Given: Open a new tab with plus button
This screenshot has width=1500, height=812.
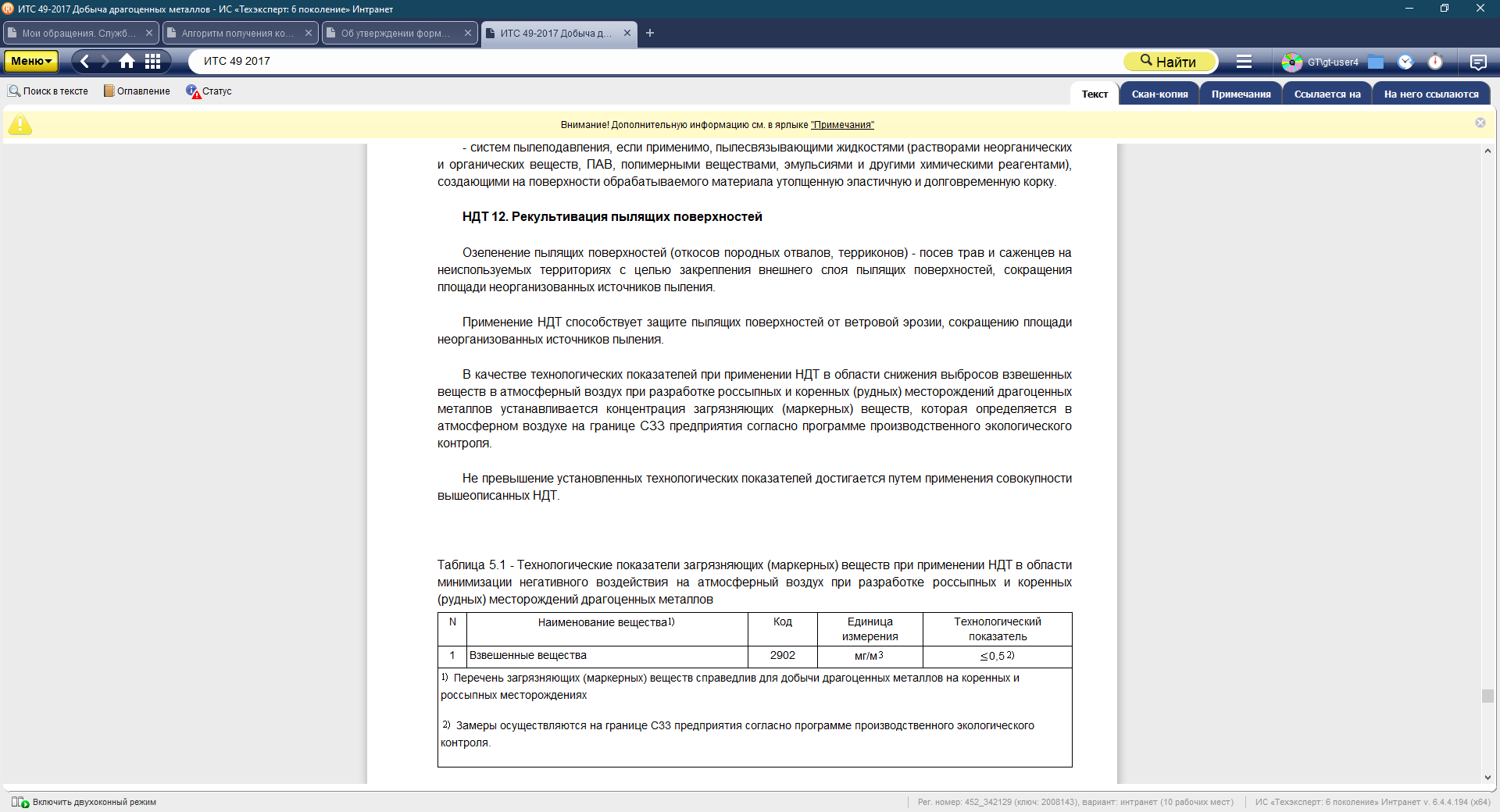Looking at the screenshot, I should 650,33.
